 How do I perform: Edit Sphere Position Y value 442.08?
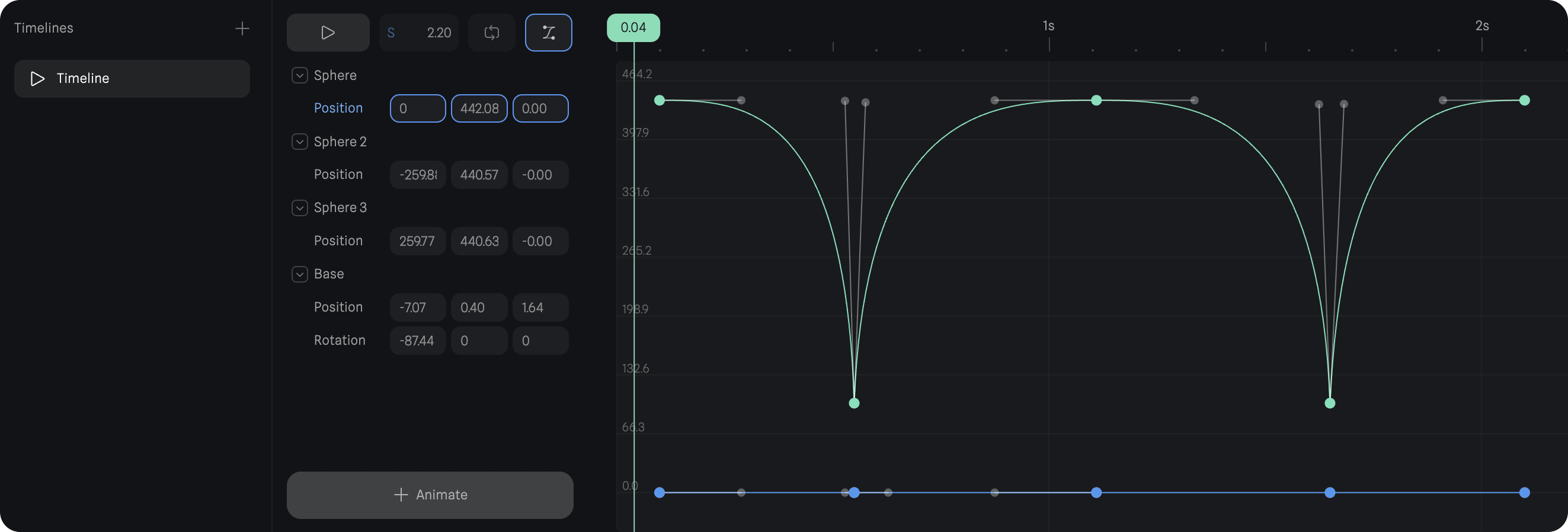(x=479, y=108)
